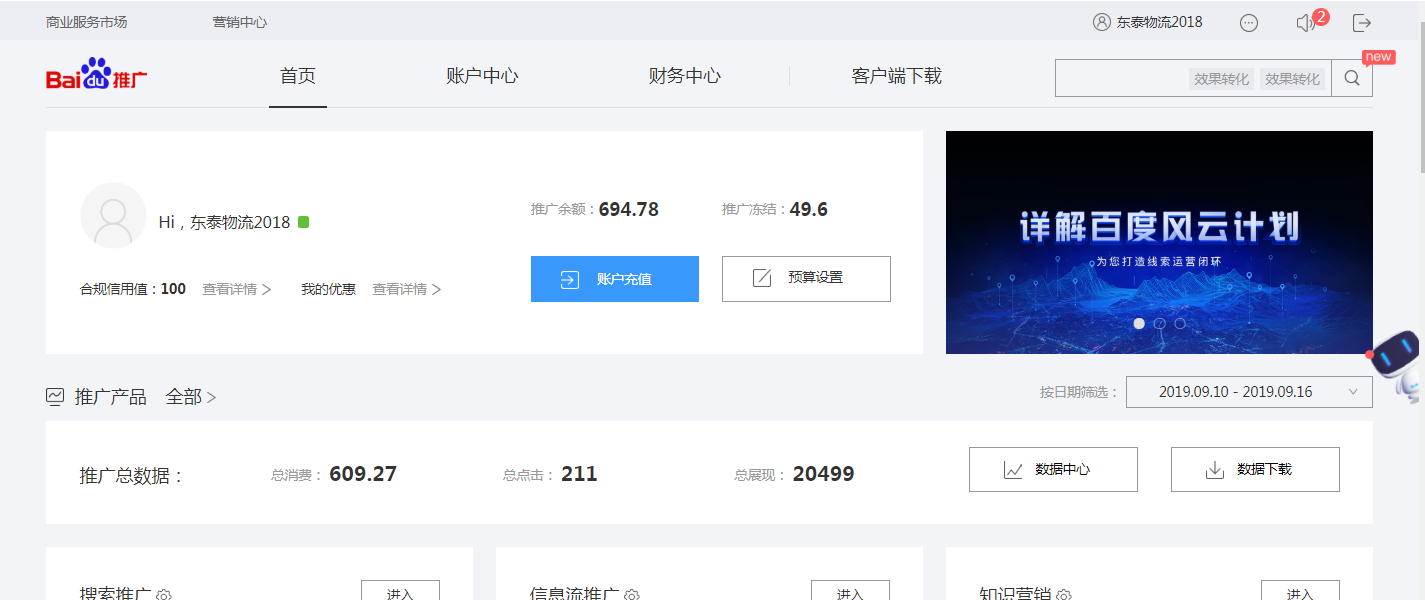Click the 按日期筛选 label
The height and width of the screenshot is (600, 1425).
click(x=1079, y=392)
